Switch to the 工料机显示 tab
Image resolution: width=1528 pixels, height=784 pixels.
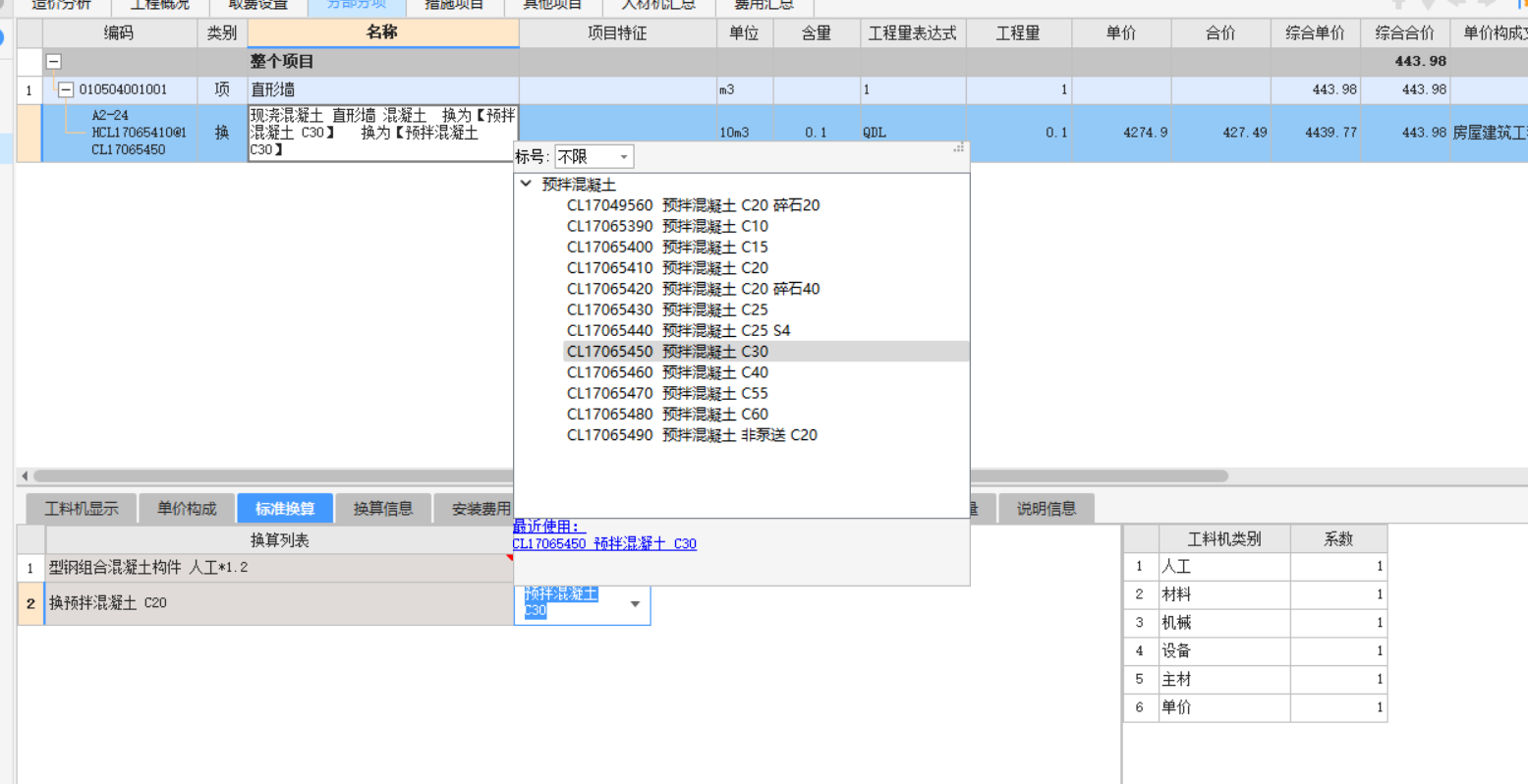pos(82,508)
